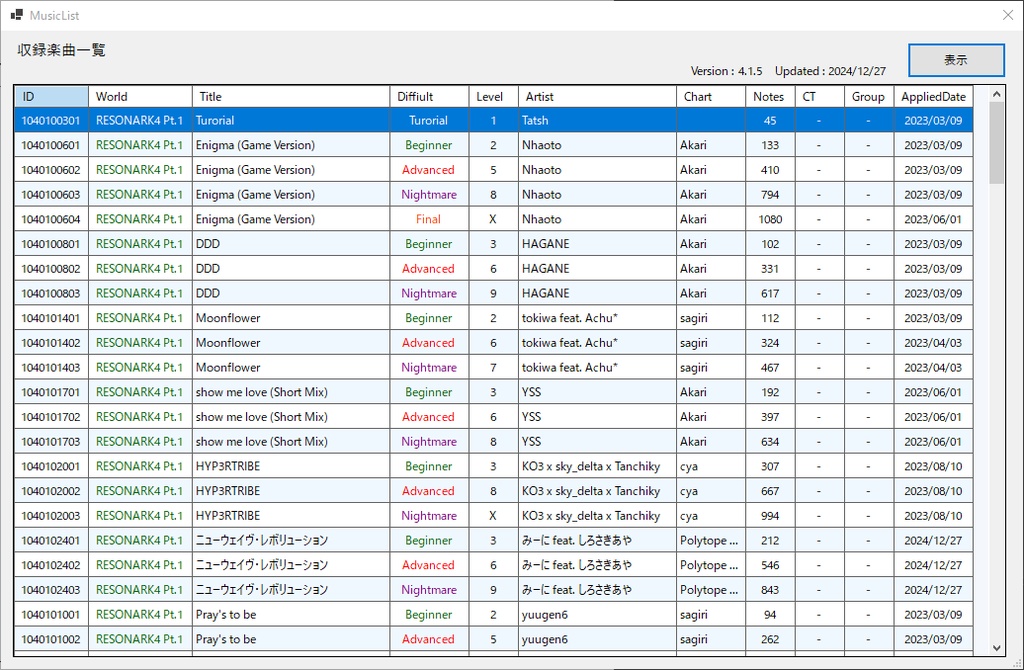Select the Tutorial row by Tatsh
The width and height of the screenshot is (1024, 670).
(x=300, y=120)
